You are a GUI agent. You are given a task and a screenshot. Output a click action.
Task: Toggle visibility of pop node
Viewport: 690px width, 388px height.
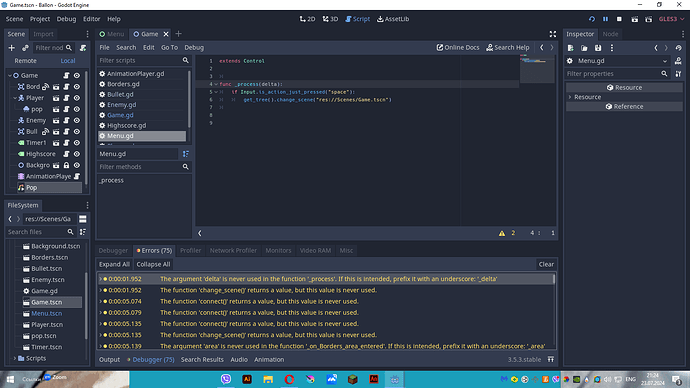coord(77,109)
